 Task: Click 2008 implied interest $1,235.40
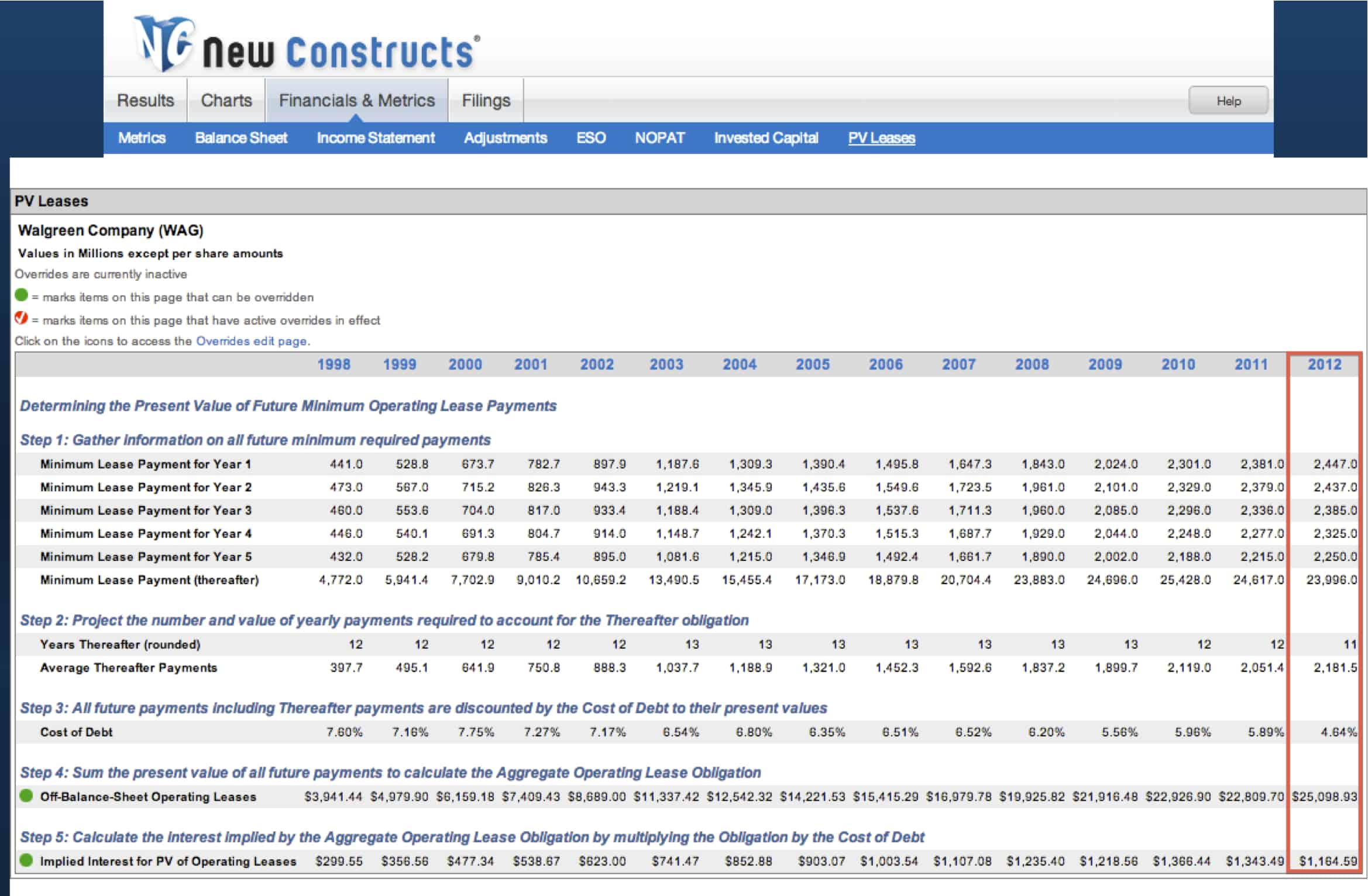click(1036, 861)
